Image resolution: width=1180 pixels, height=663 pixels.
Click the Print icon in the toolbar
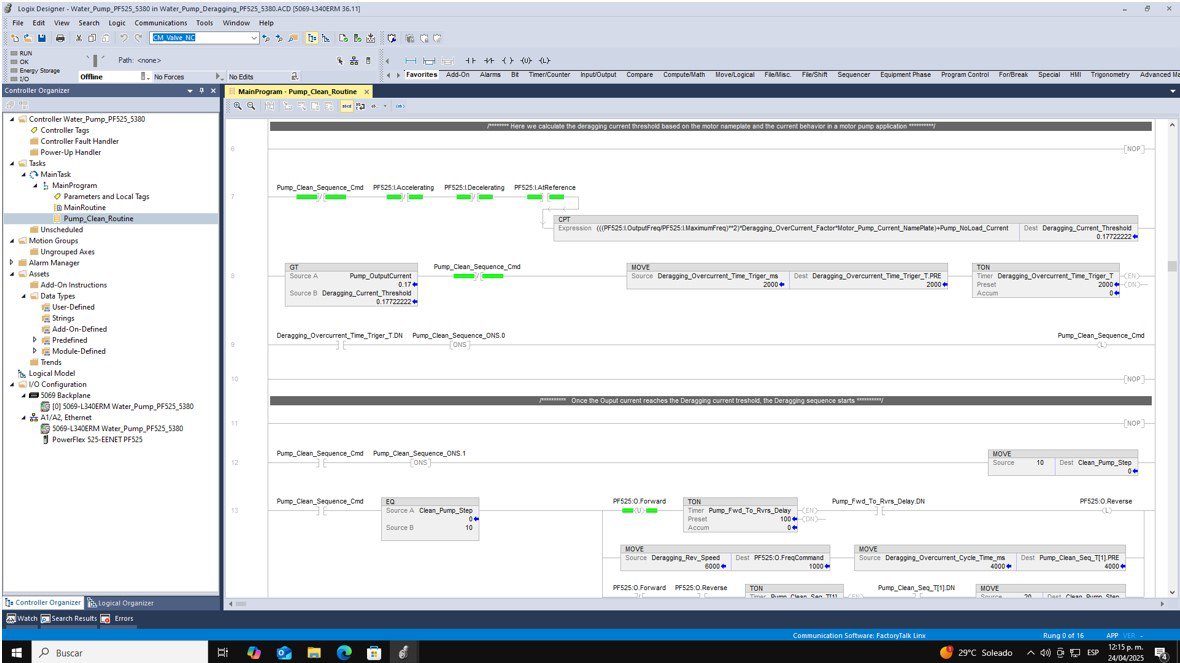[60, 38]
